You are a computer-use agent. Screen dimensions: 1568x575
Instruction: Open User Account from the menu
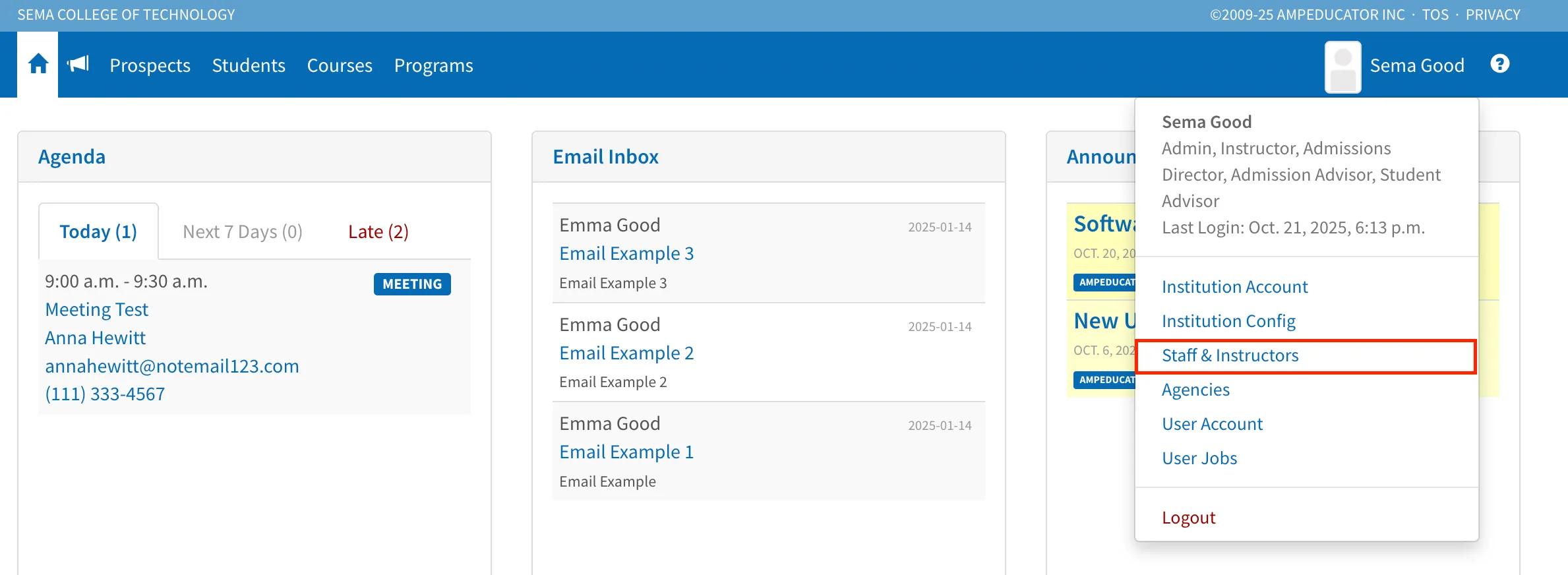tap(1212, 424)
